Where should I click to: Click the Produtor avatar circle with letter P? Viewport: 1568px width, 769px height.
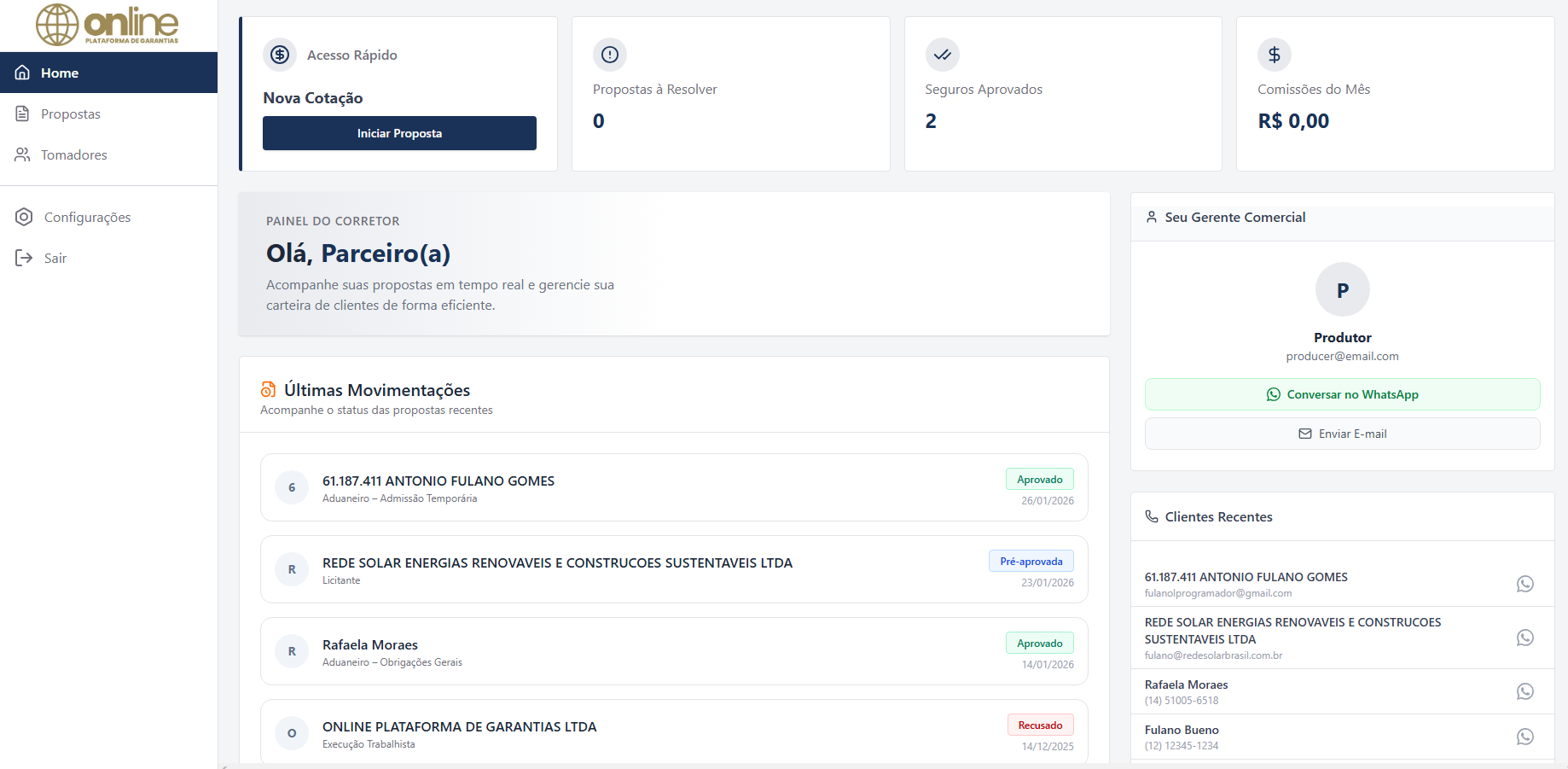click(1342, 289)
